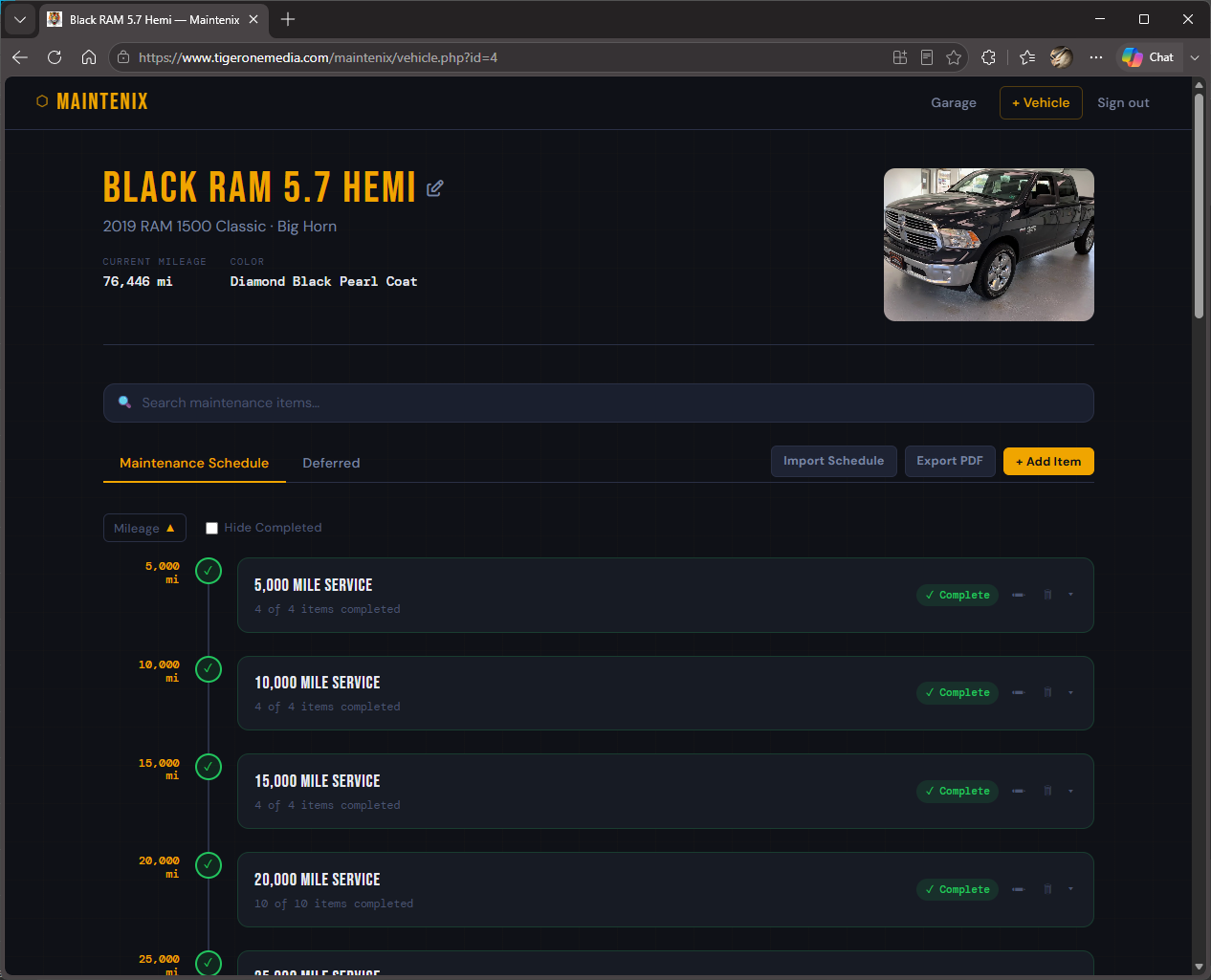
Task: Click the 10,000 mi timeline checkmark circle
Action: tap(209, 669)
